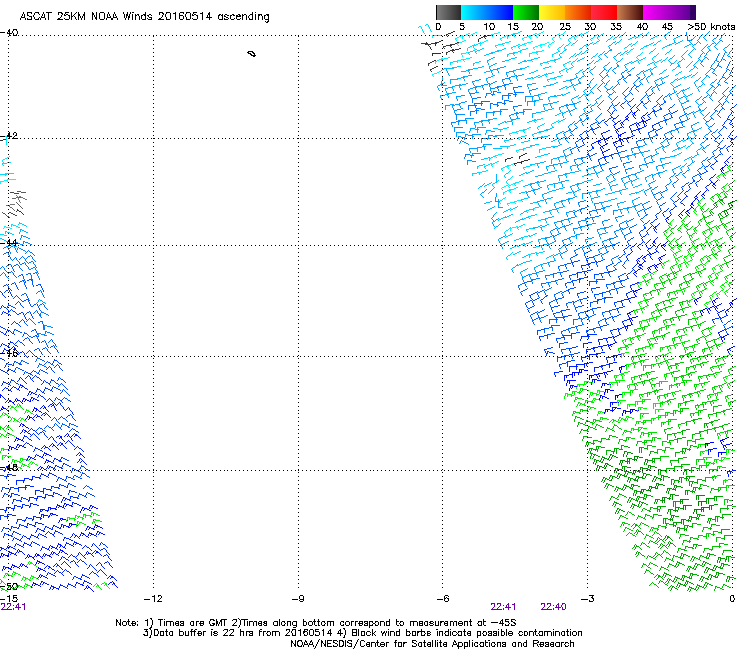Click purple time label '22:40'
The height and width of the screenshot is (650, 740).
click(x=553, y=607)
